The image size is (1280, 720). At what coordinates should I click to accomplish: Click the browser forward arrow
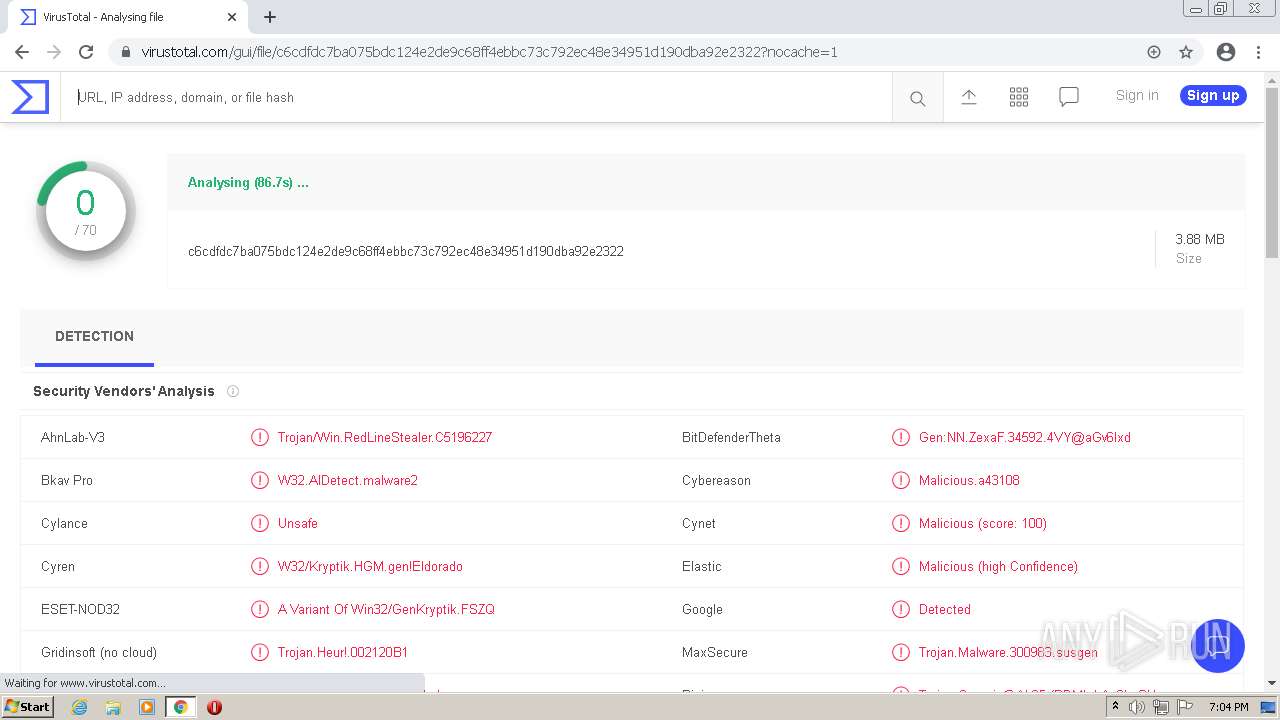pos(54,52)
